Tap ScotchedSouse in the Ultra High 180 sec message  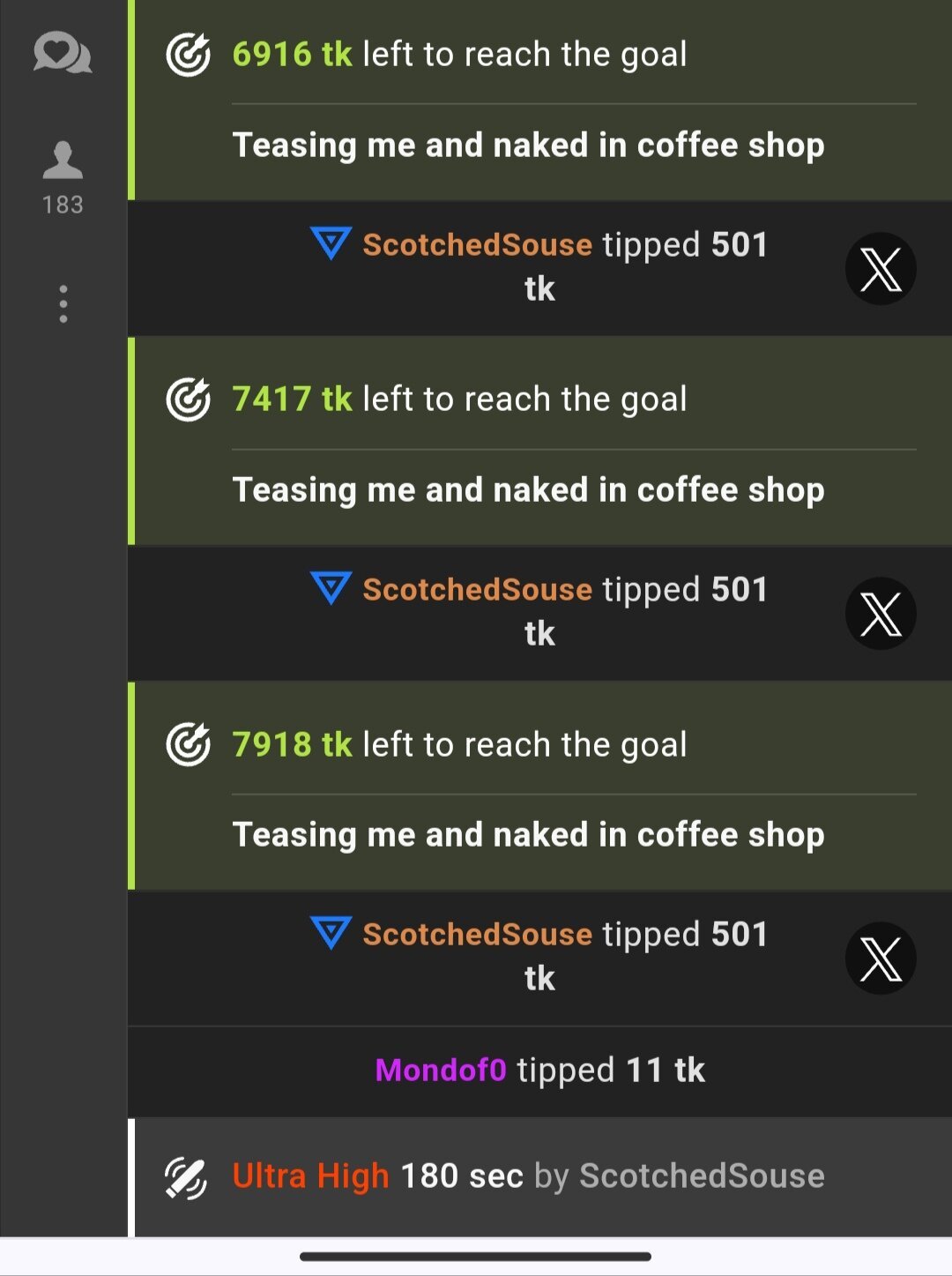702,1176
